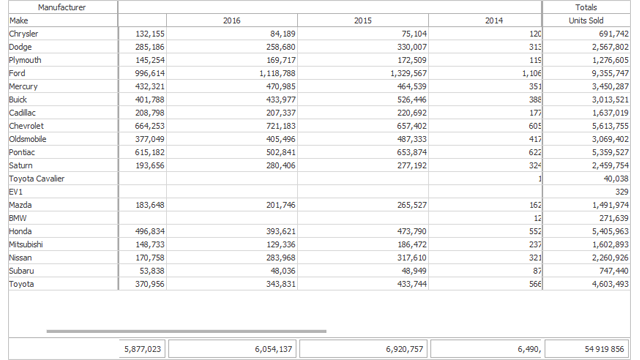Viewport: 640px width, 360px height.
Task: Select the EV1 row
Action: coord(319,192)
